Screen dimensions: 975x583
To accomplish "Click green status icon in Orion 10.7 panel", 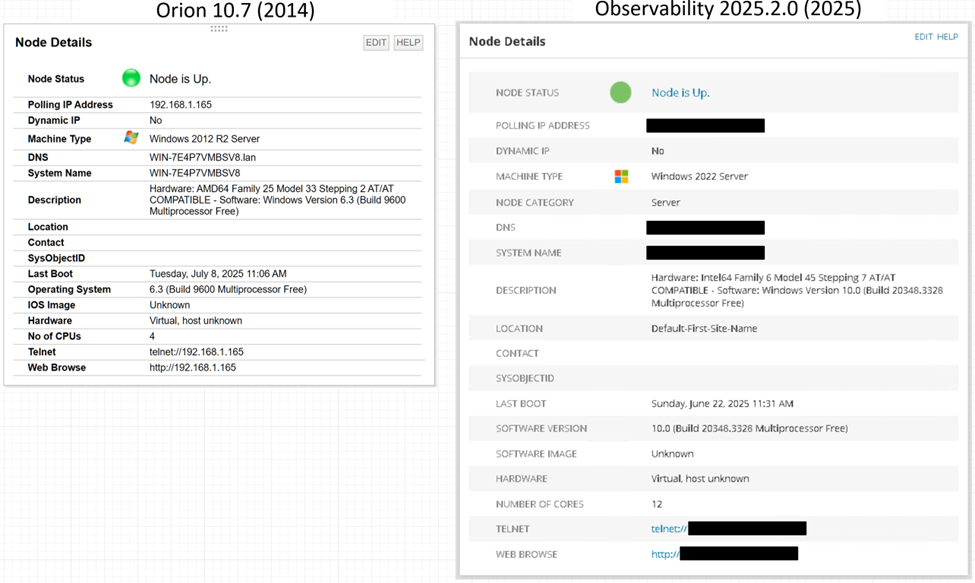I will click(131, 78).
